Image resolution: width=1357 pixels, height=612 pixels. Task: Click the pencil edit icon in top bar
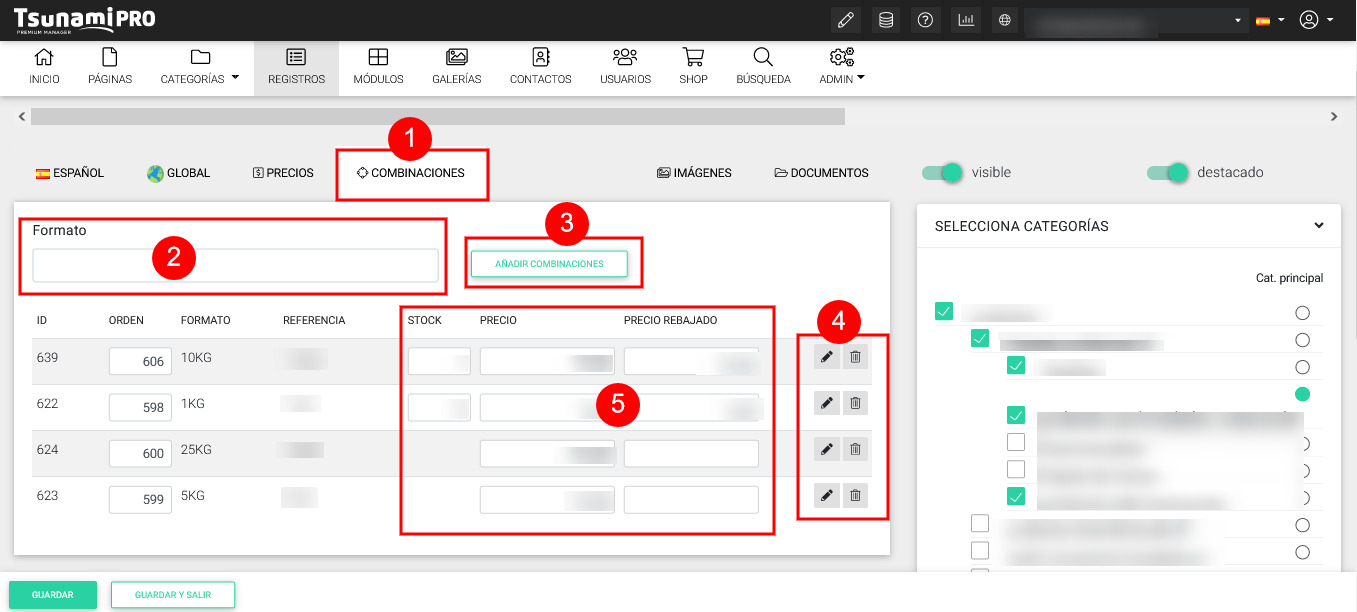(x=846, y=20)
